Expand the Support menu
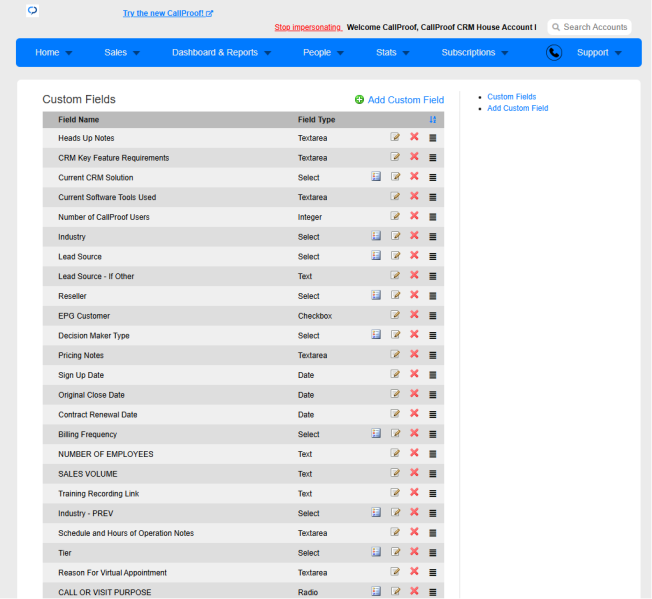 point(599,52)
